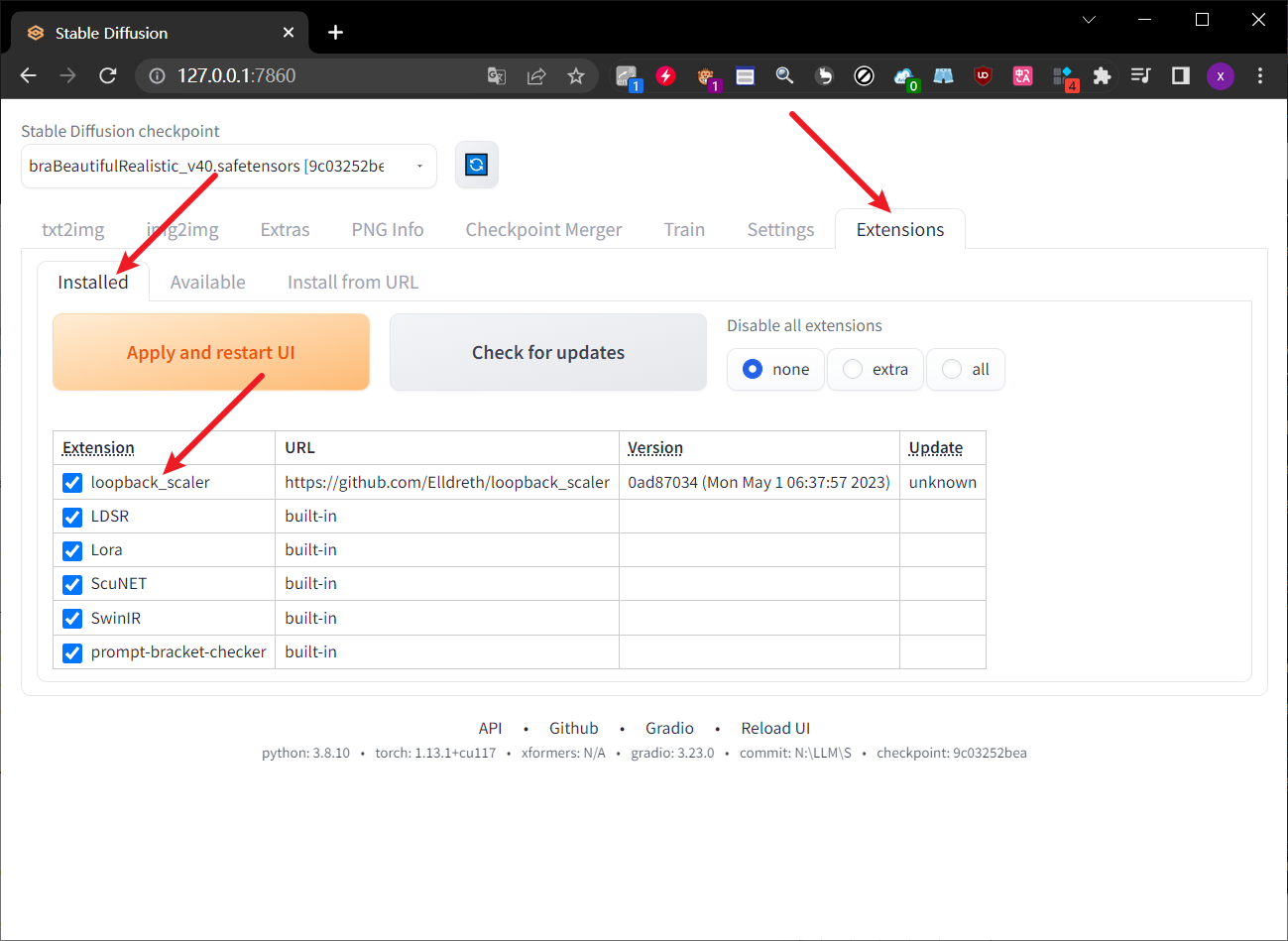Uncheck the loopback_scaler extension
This screenshot has width=1288, height=941.
point(71,482)
